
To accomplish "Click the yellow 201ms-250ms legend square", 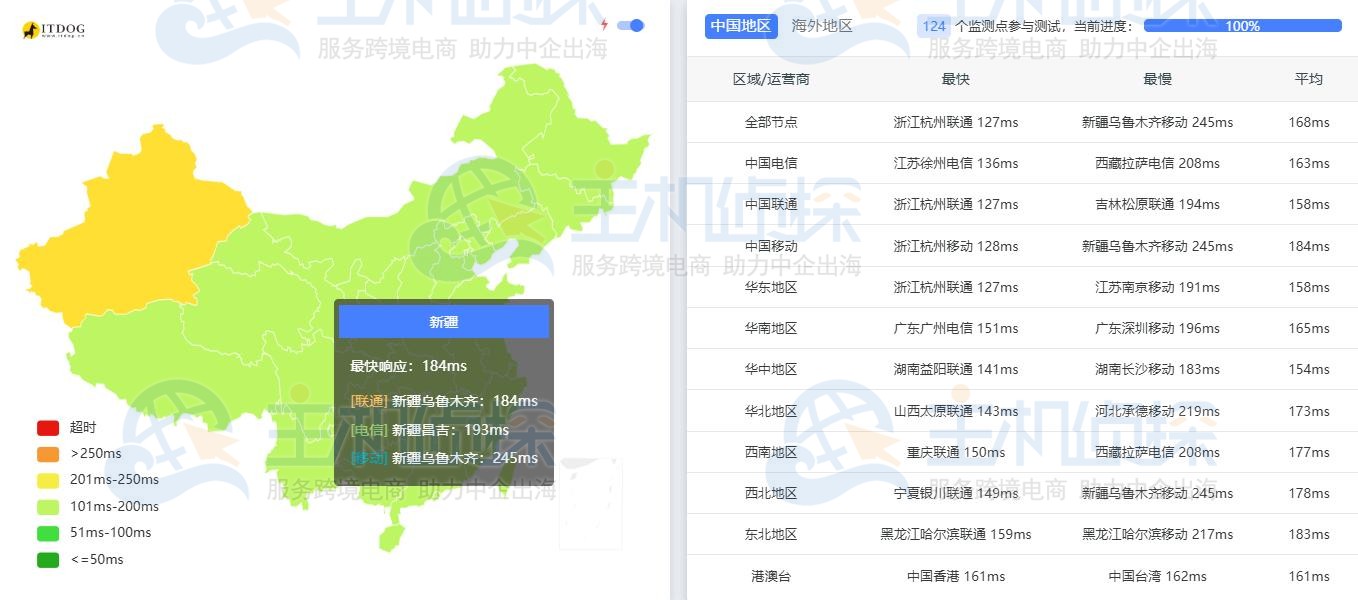I will point(46,480).
